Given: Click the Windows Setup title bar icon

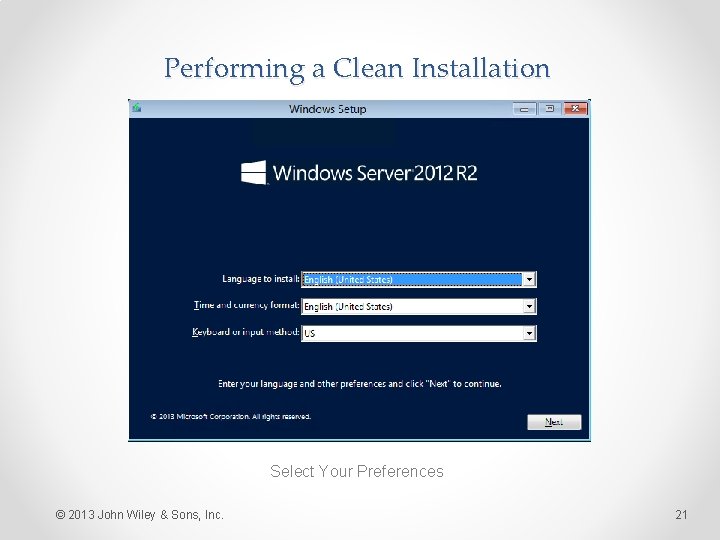Looking at the screenshot, I should click(137, 108).
